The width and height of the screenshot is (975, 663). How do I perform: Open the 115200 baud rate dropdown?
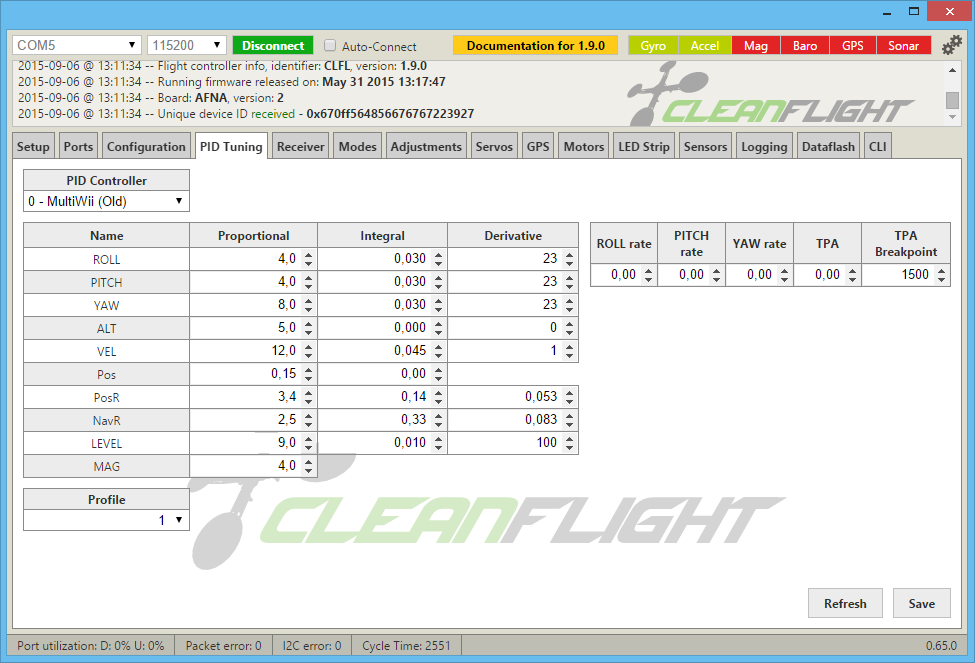[187, 45]
